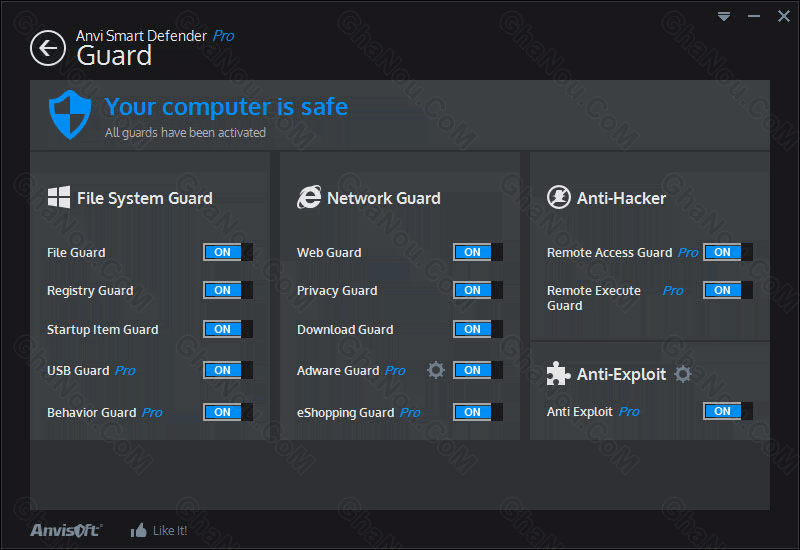The height and width of the screenshot is (550, 800).
Task: Disable the USB Guard toggle
Action: click(228, 370)
